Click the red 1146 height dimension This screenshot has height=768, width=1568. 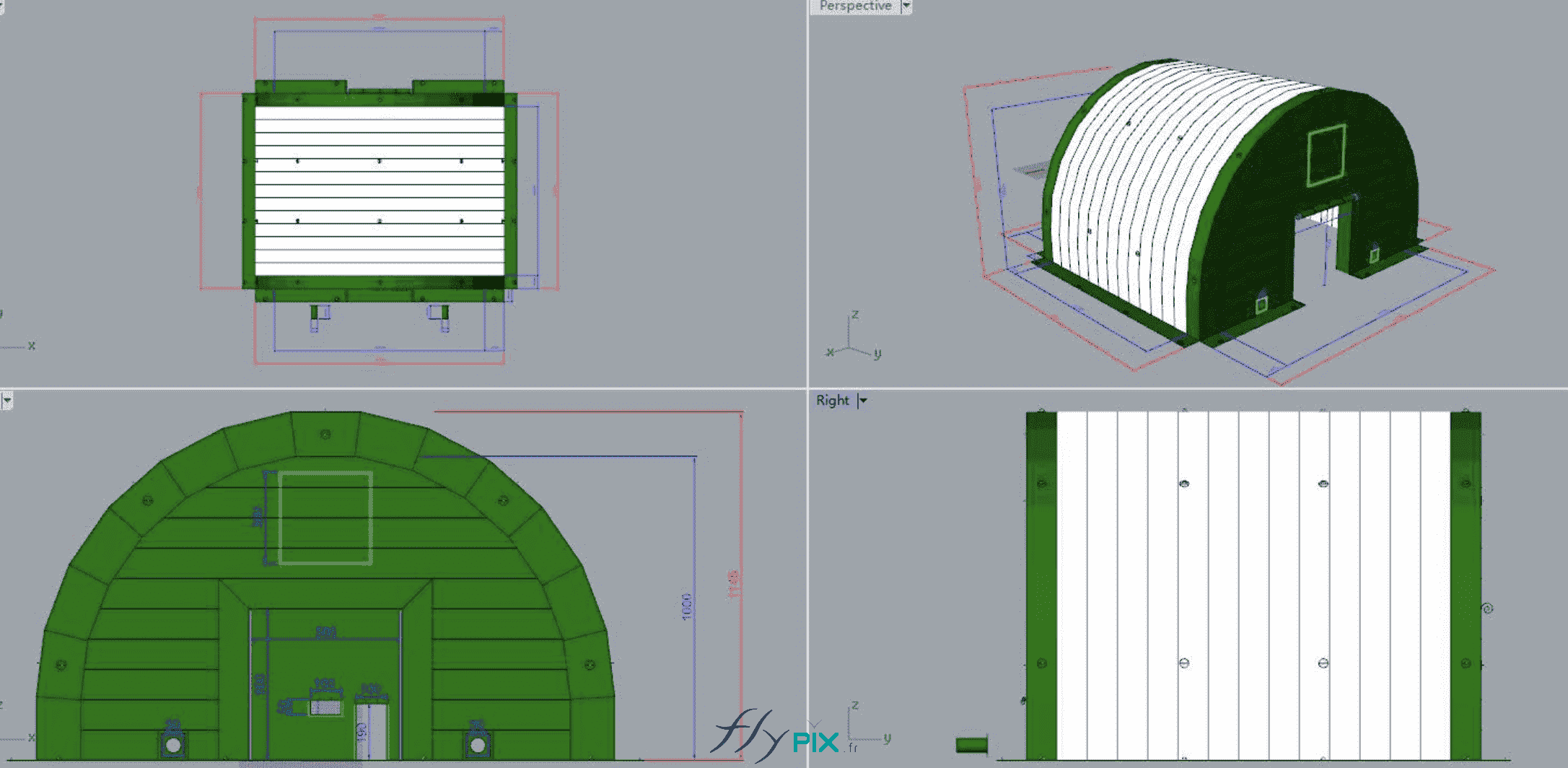pos(734,585)
